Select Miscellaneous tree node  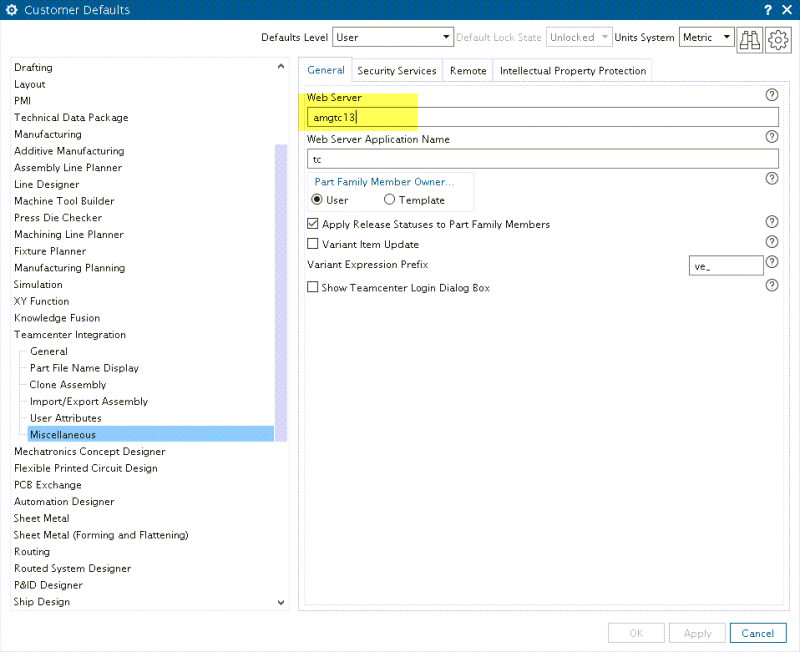tap(151, 435)
